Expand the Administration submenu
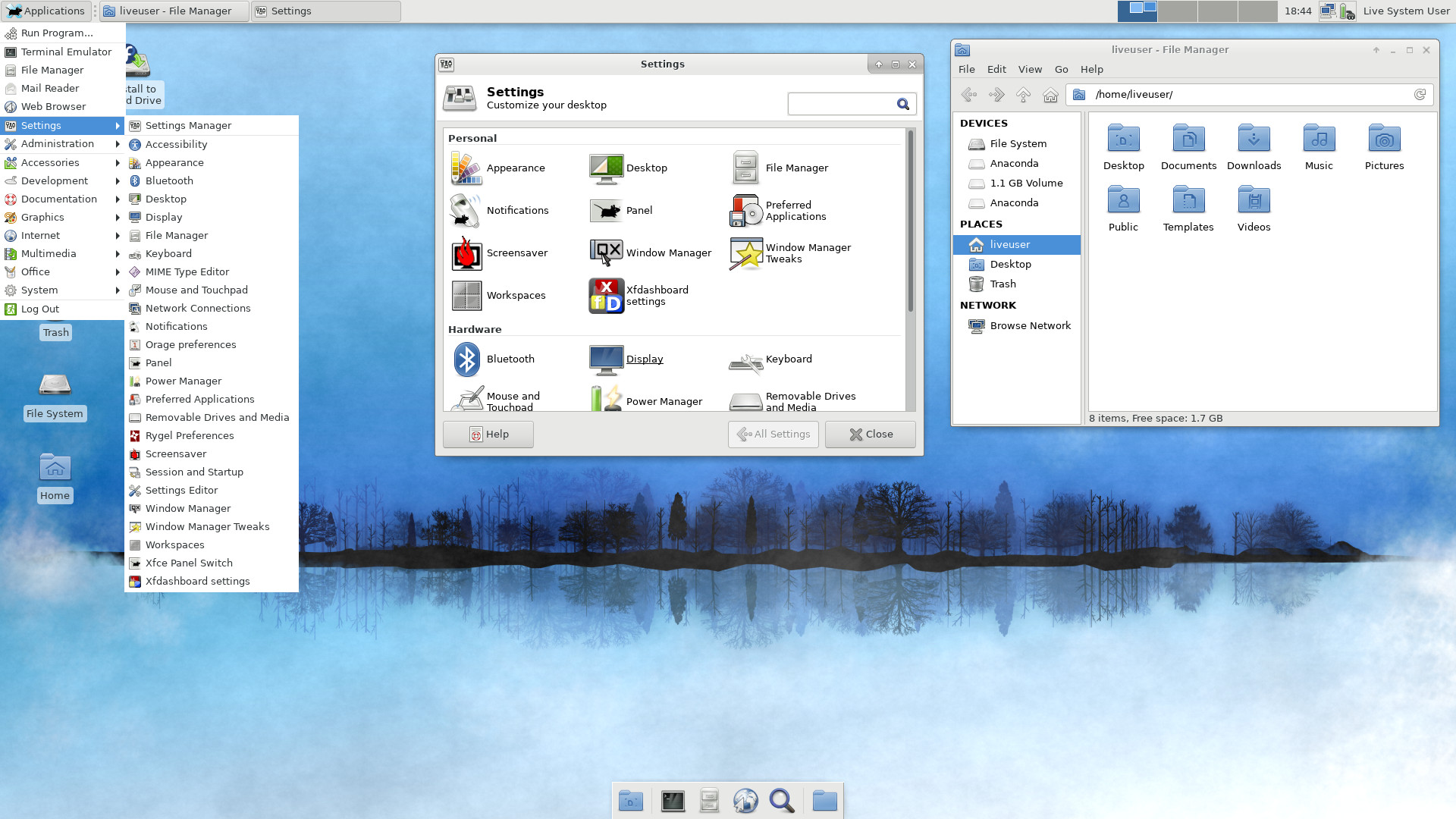Image resolution: width=1456 pixels, height=819 pixels. pyautogui.click(x=57, y=143)
